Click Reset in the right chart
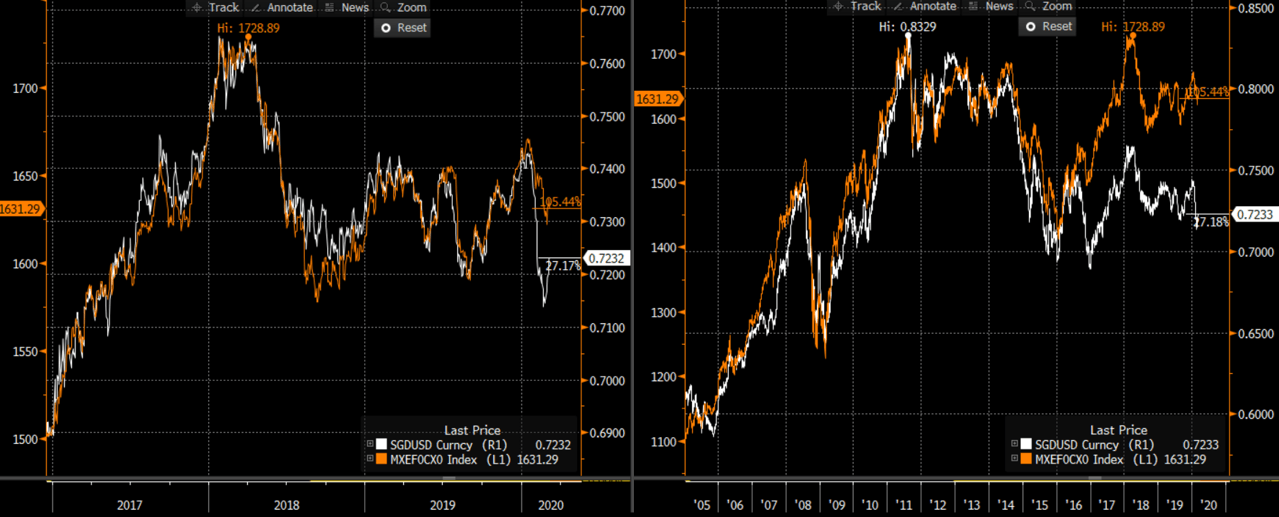 (1048, 26)
